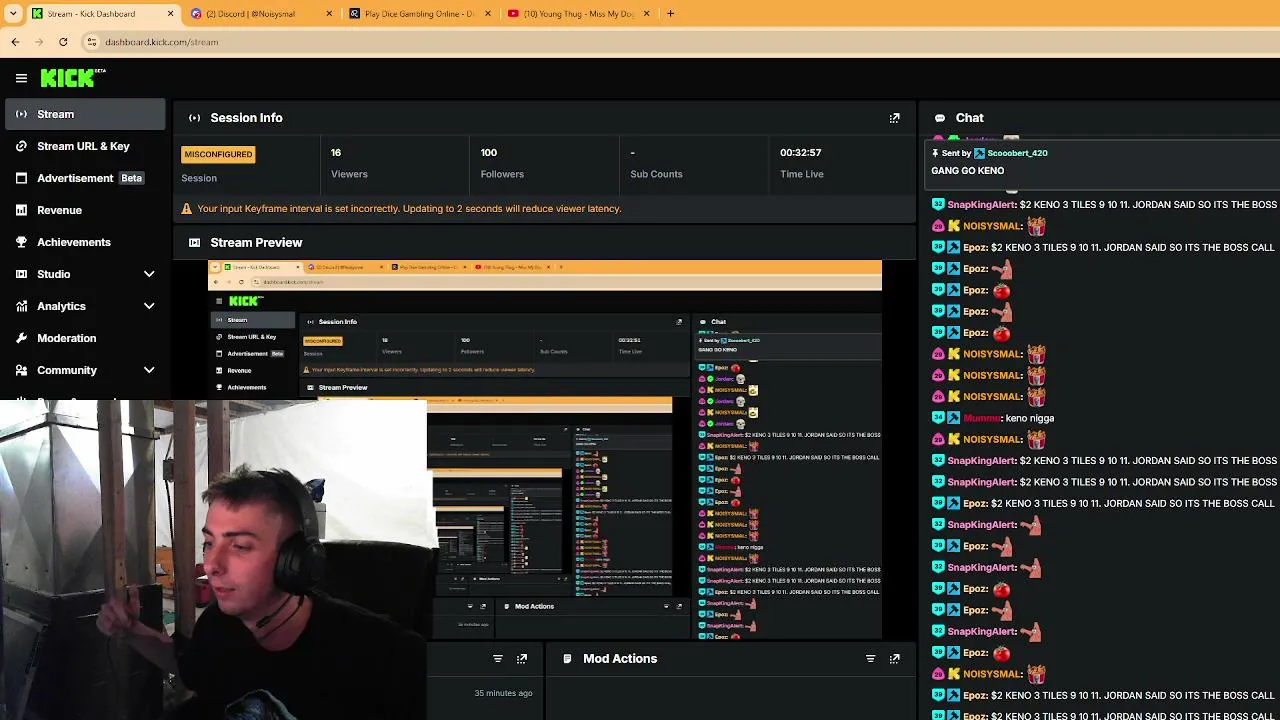
Task: Close the Play Dice Gambling Online tab
Action: pos(488,14)
